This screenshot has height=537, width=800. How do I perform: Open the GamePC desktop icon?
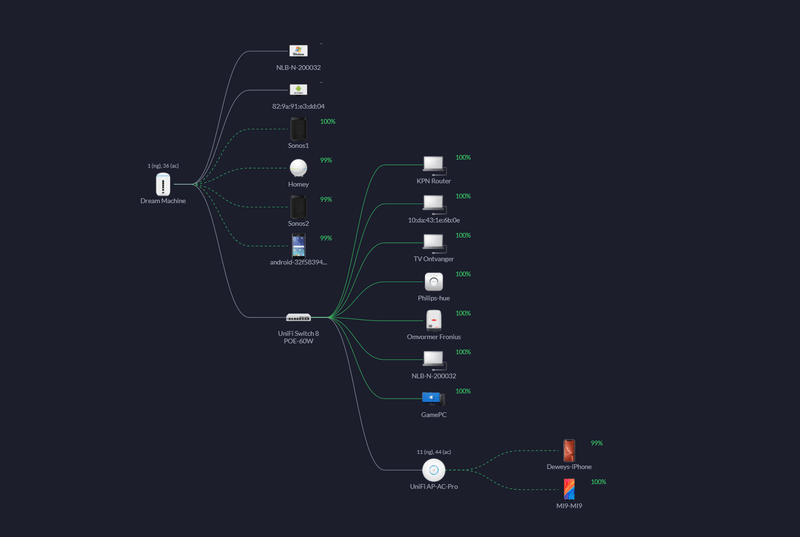(434, 399)
